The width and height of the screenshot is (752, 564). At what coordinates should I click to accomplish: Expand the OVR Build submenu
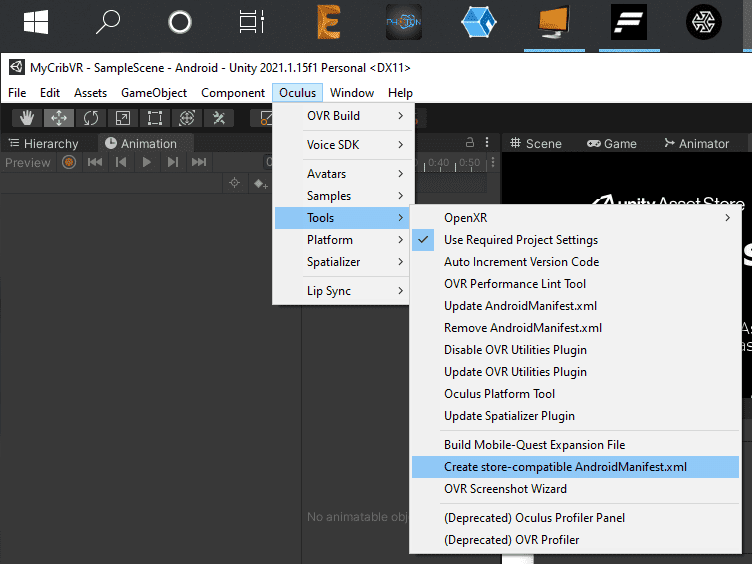point(342,116)
